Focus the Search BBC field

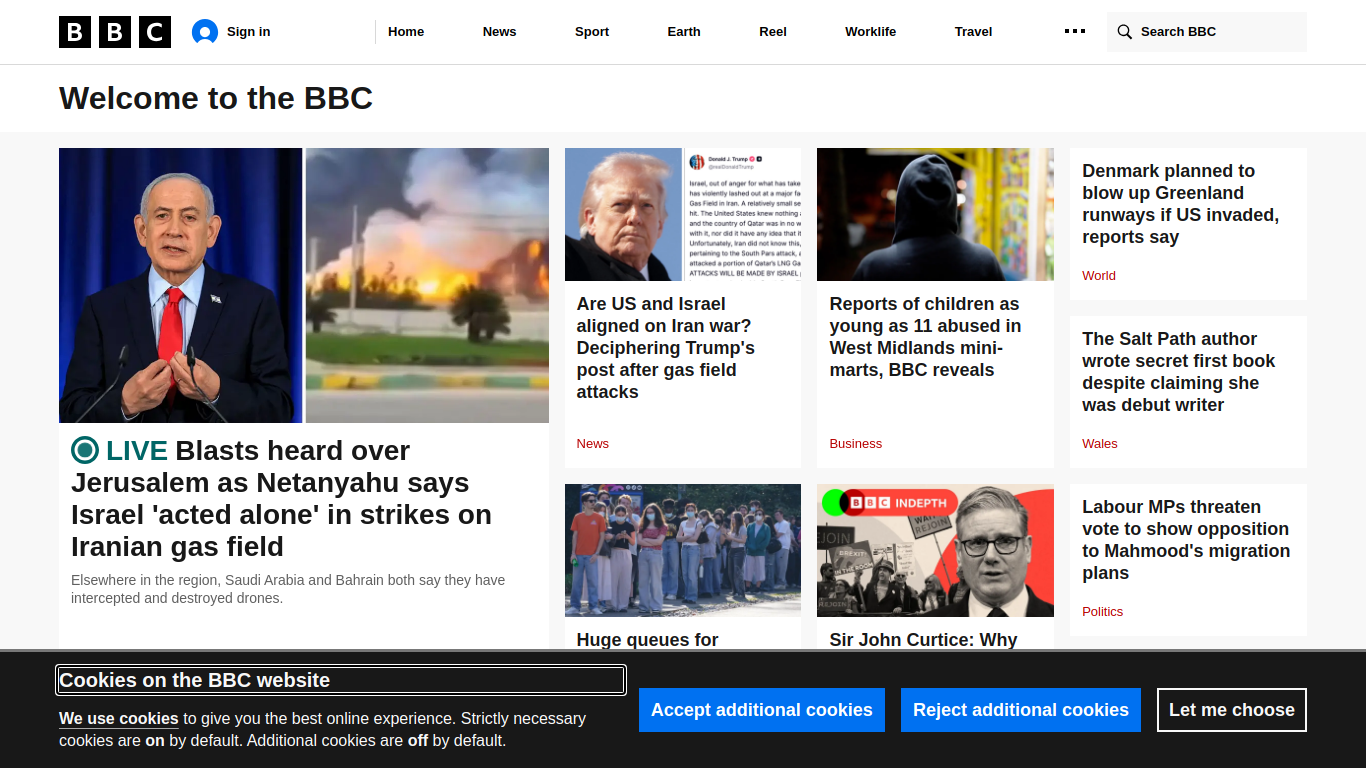1207,32
